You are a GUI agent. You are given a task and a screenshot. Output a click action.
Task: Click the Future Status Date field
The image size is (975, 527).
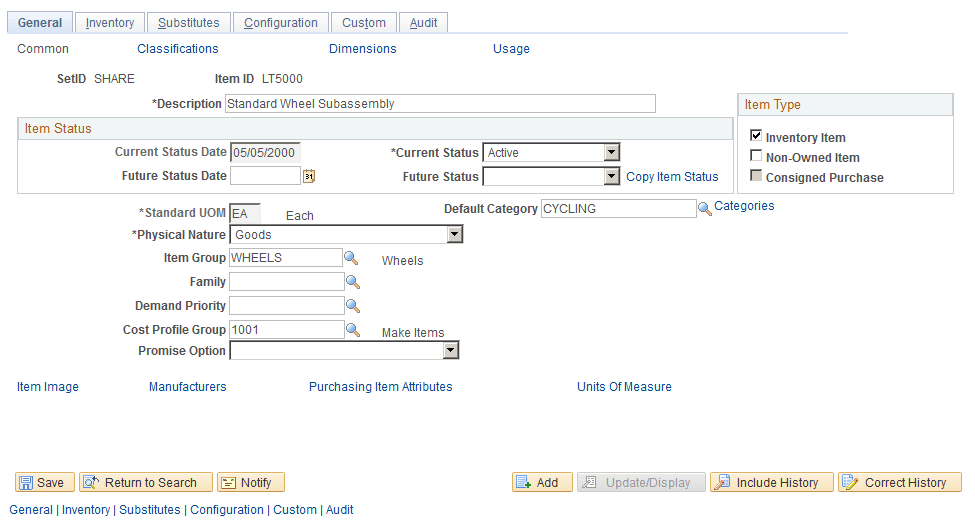(x=266, y=176)
